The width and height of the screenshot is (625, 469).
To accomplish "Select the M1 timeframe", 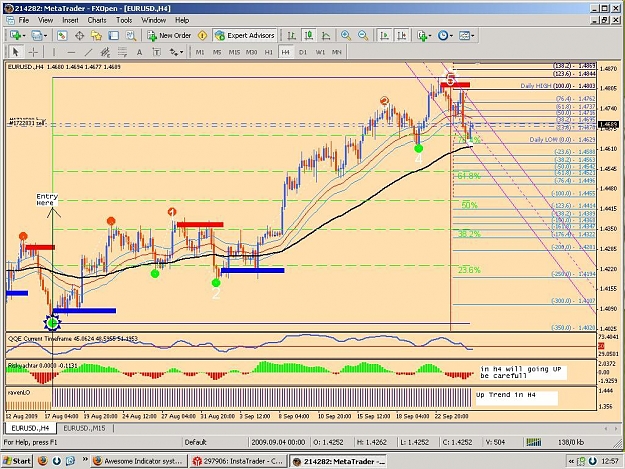I will coord(200,52).
